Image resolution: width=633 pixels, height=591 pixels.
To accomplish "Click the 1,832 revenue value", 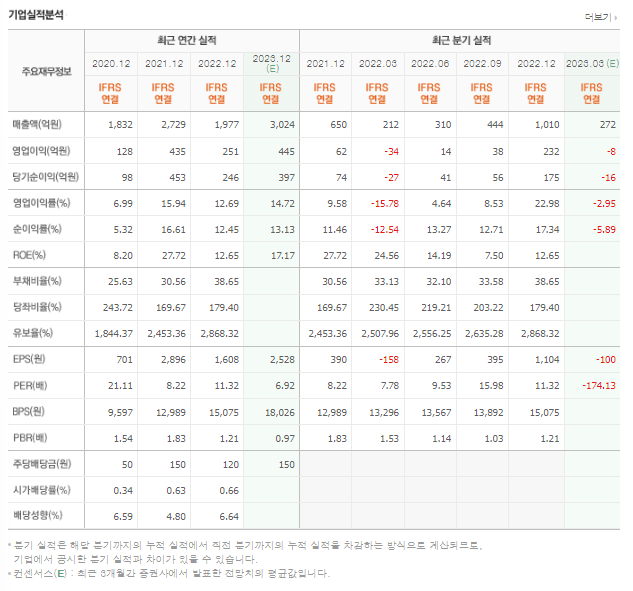I will coord(120,125).
